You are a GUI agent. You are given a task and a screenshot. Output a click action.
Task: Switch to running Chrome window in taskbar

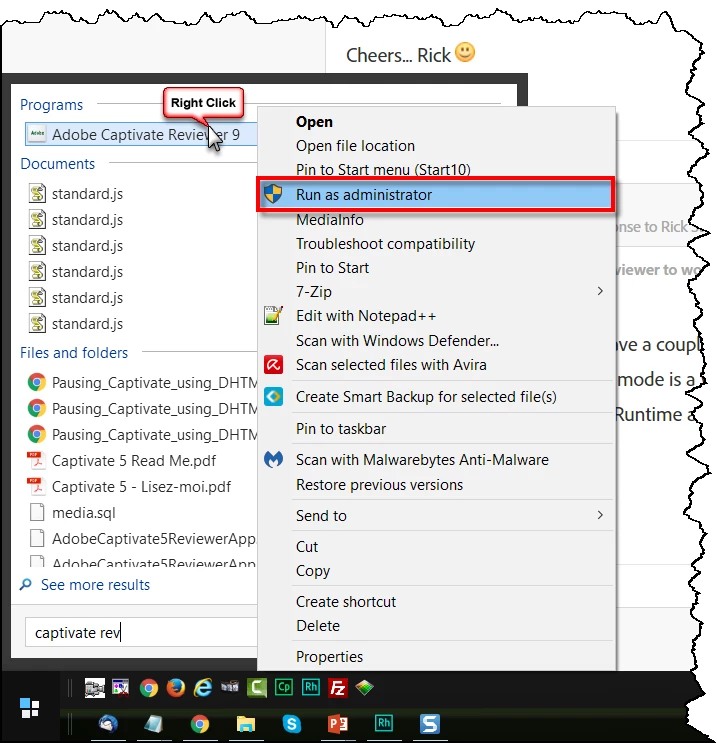200,724
